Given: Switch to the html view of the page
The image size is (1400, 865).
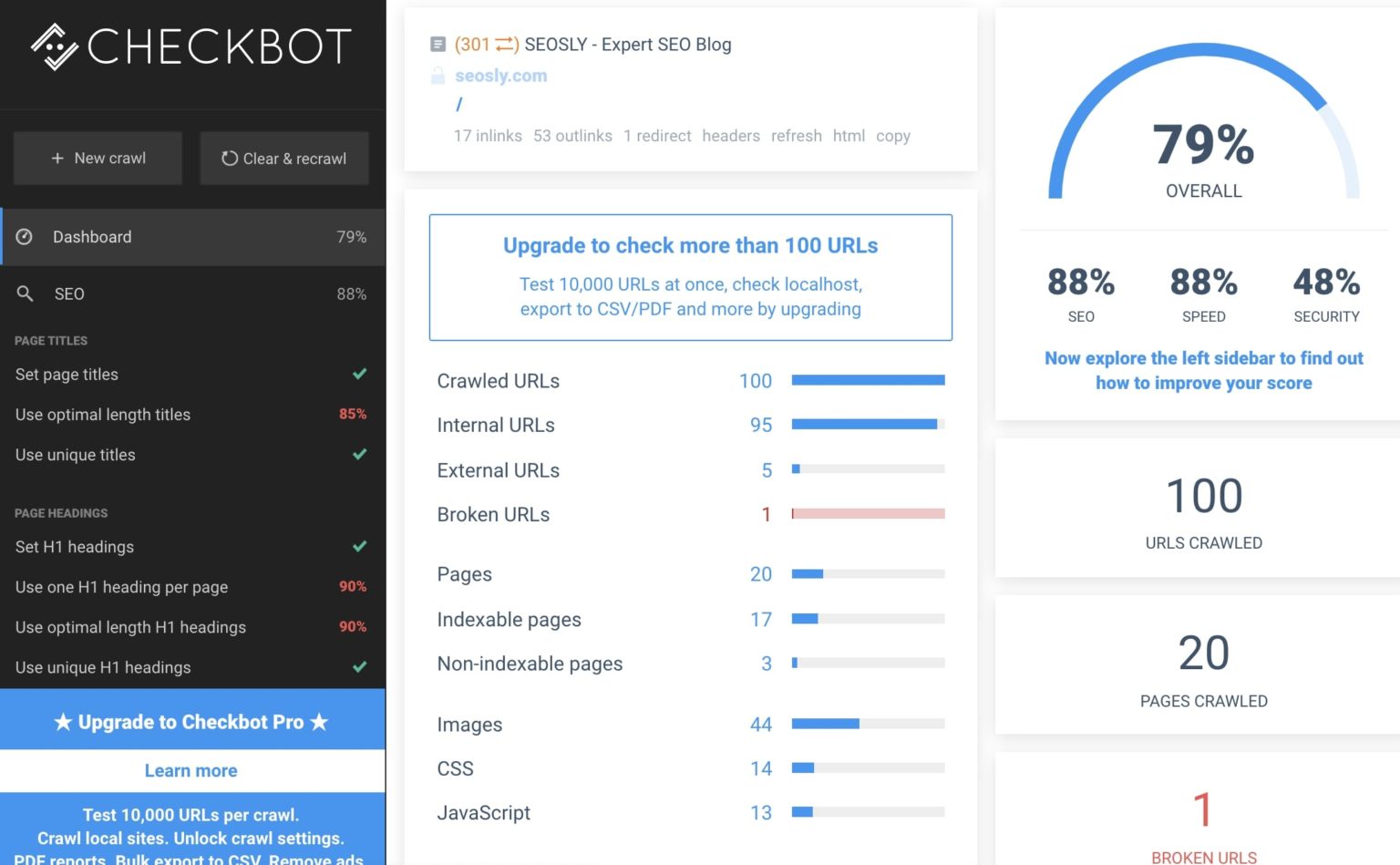Looking at the screenshot, I should [x=848, y=136].
